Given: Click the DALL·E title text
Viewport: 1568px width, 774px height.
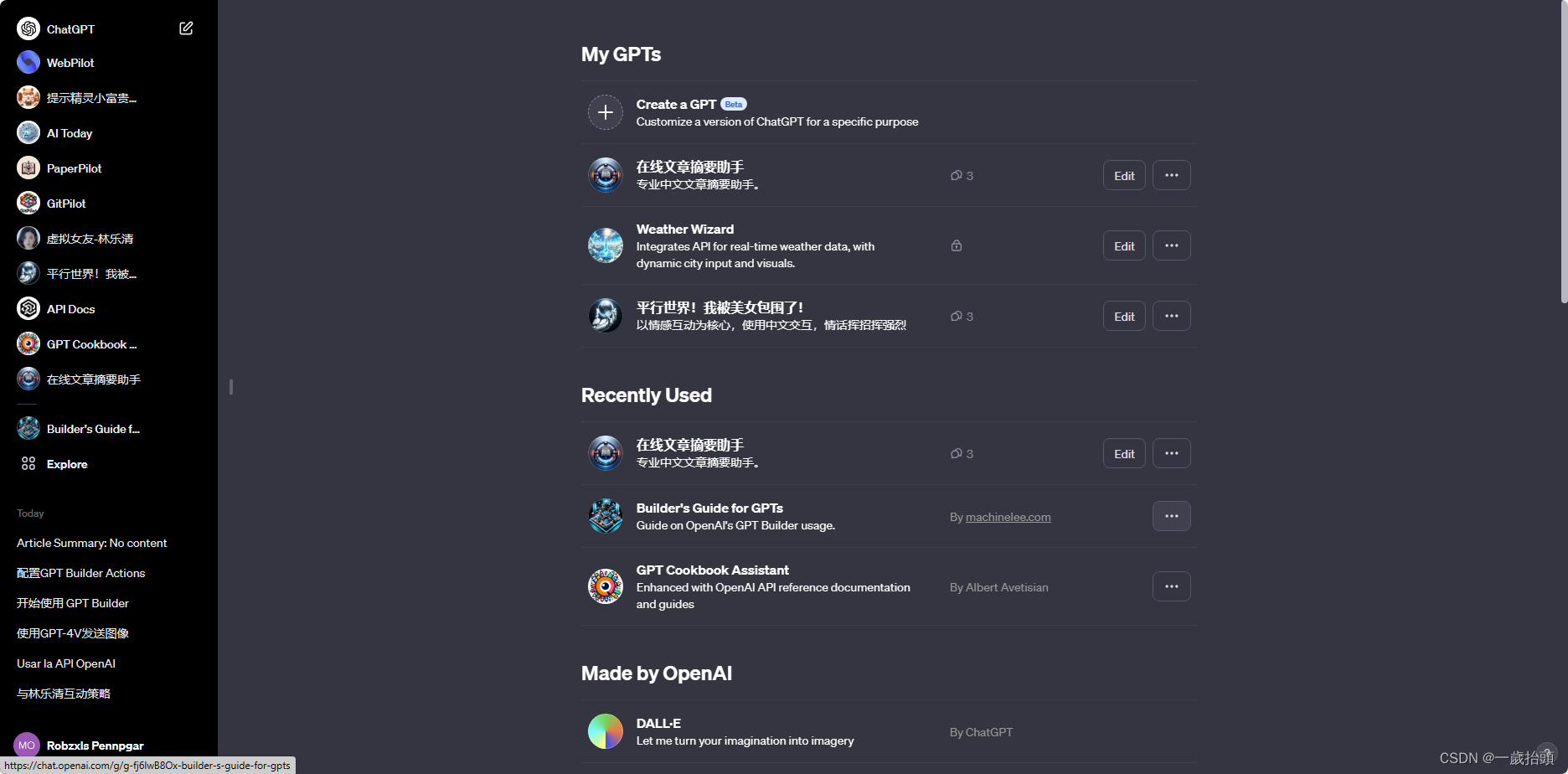Looking at the screenshot, I should click(x=658, y=723).
